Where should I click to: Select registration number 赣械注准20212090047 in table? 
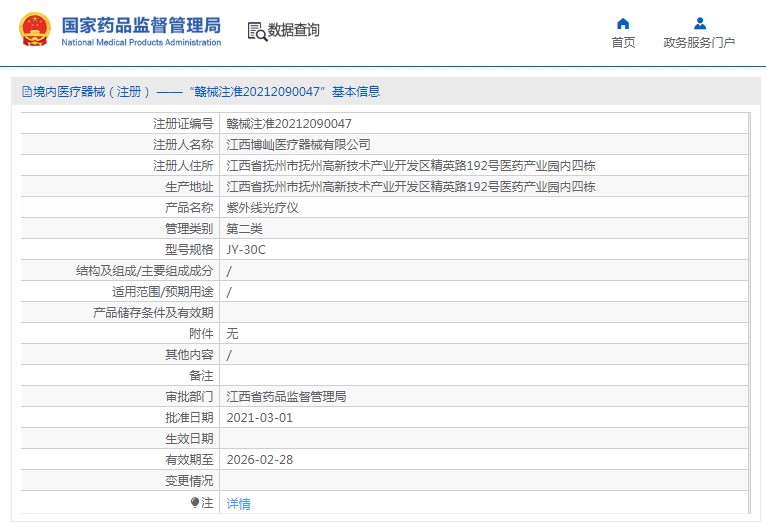pos(289,123)
